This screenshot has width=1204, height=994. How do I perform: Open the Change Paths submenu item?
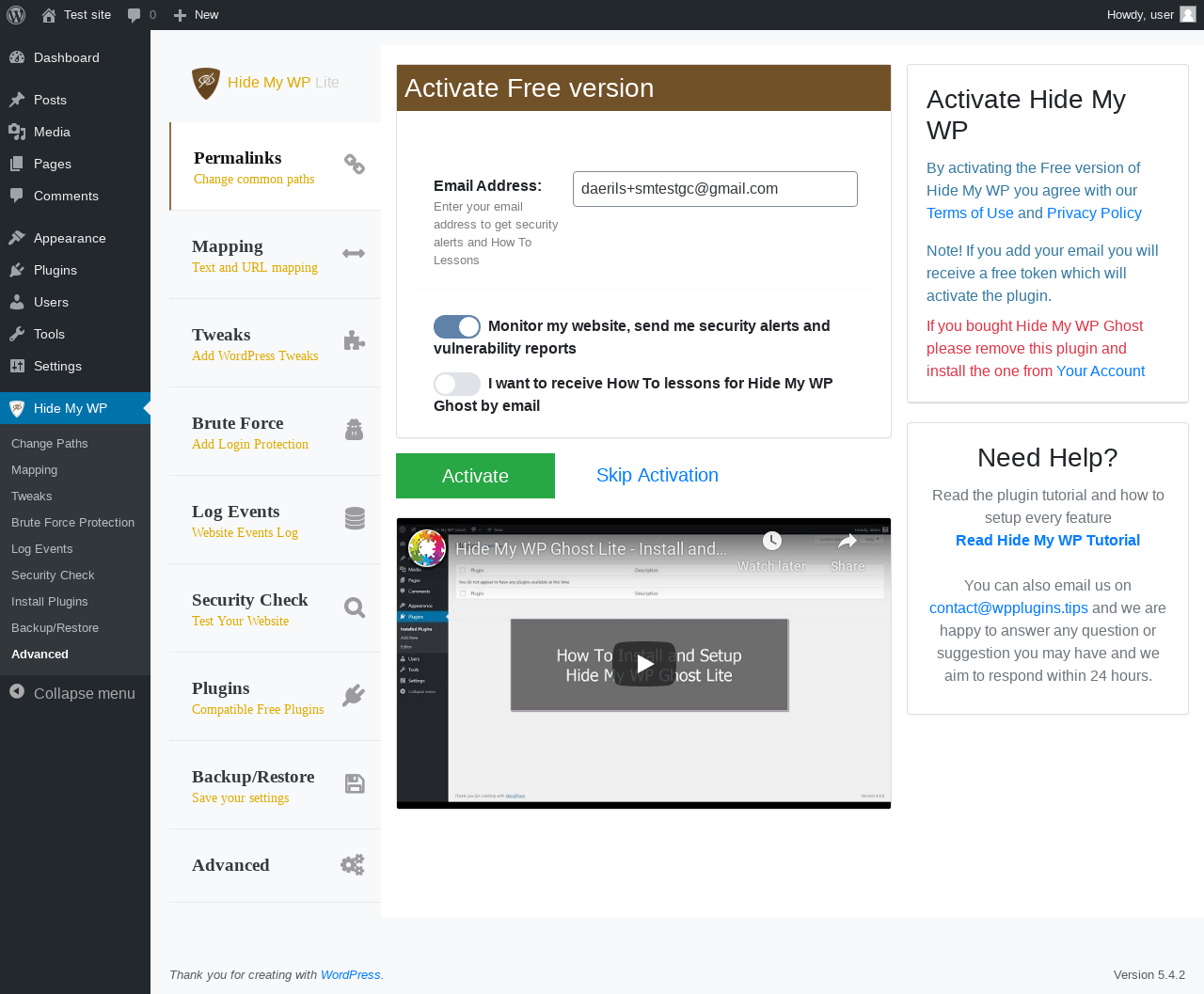pyautogui.click(x=50, y=444)
